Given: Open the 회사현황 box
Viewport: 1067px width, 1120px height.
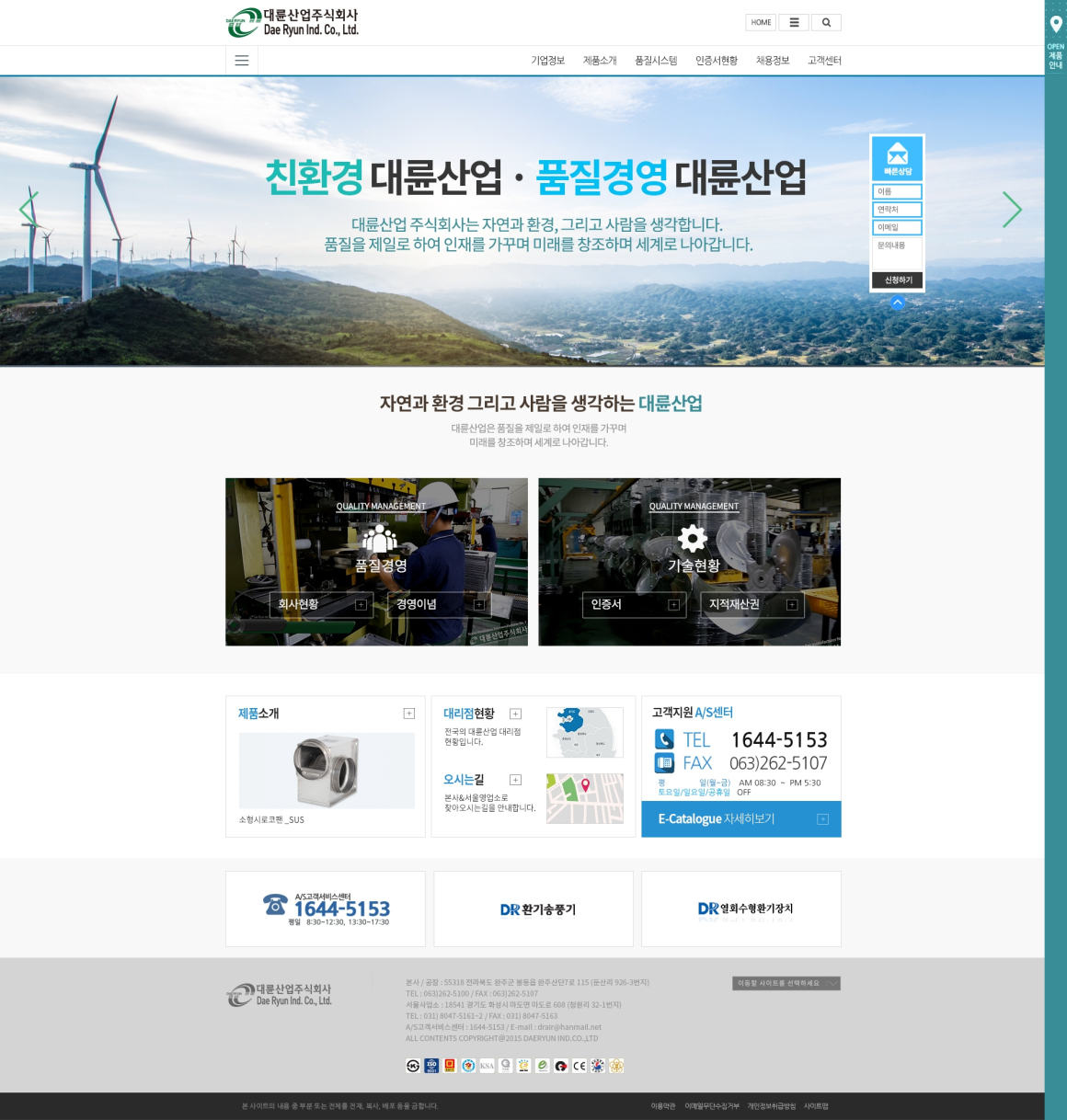Looking at the screenshot, I should click(323, 604).
